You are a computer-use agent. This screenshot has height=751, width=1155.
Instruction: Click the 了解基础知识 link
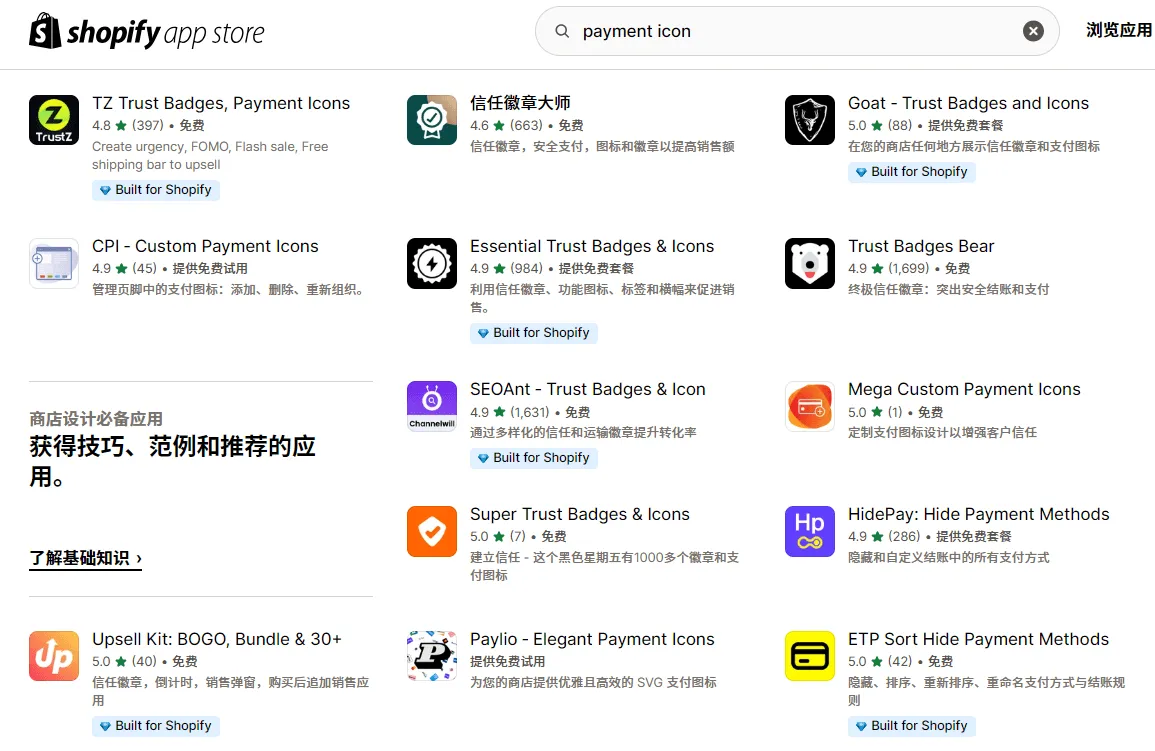point(85,558)
